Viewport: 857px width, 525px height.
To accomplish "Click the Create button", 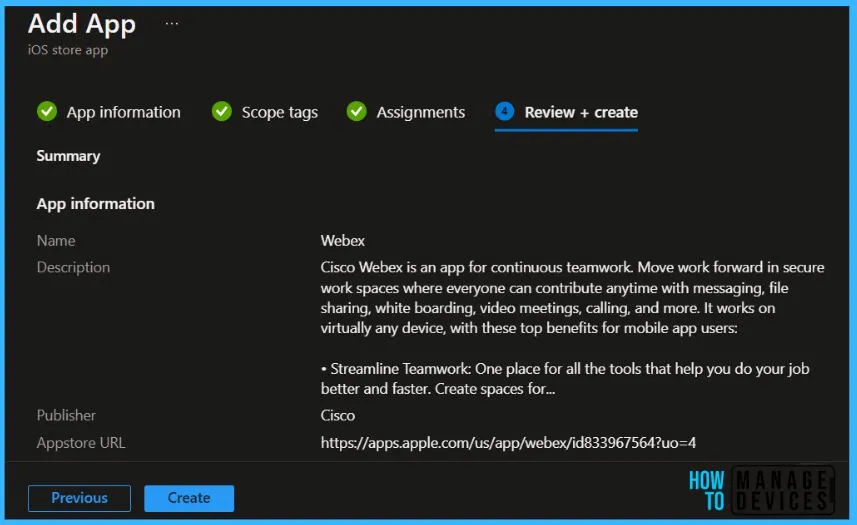I will pyautogui.click(x=189, y=498).
